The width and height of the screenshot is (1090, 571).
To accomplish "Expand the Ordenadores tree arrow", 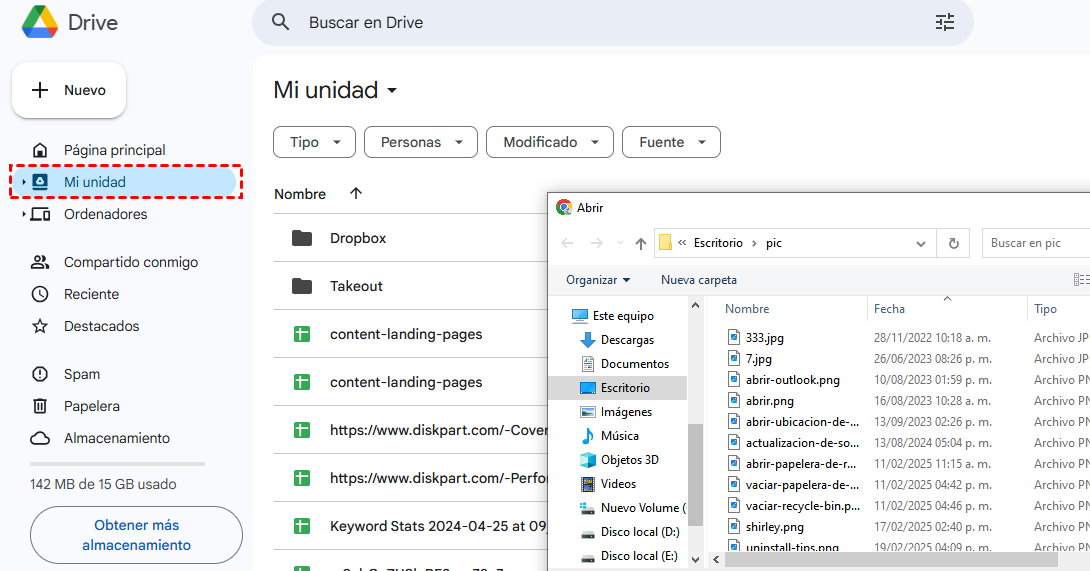I will [24, 215].
